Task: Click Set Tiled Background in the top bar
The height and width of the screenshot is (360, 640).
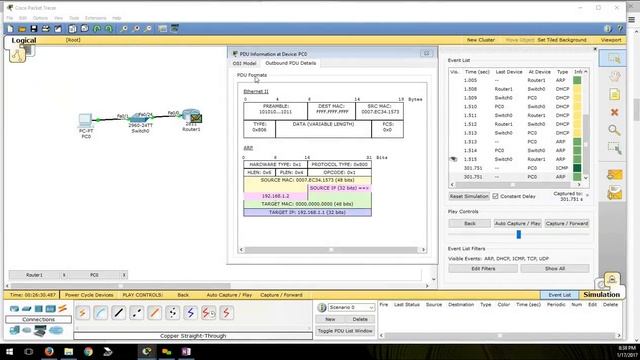Action: 562,40
